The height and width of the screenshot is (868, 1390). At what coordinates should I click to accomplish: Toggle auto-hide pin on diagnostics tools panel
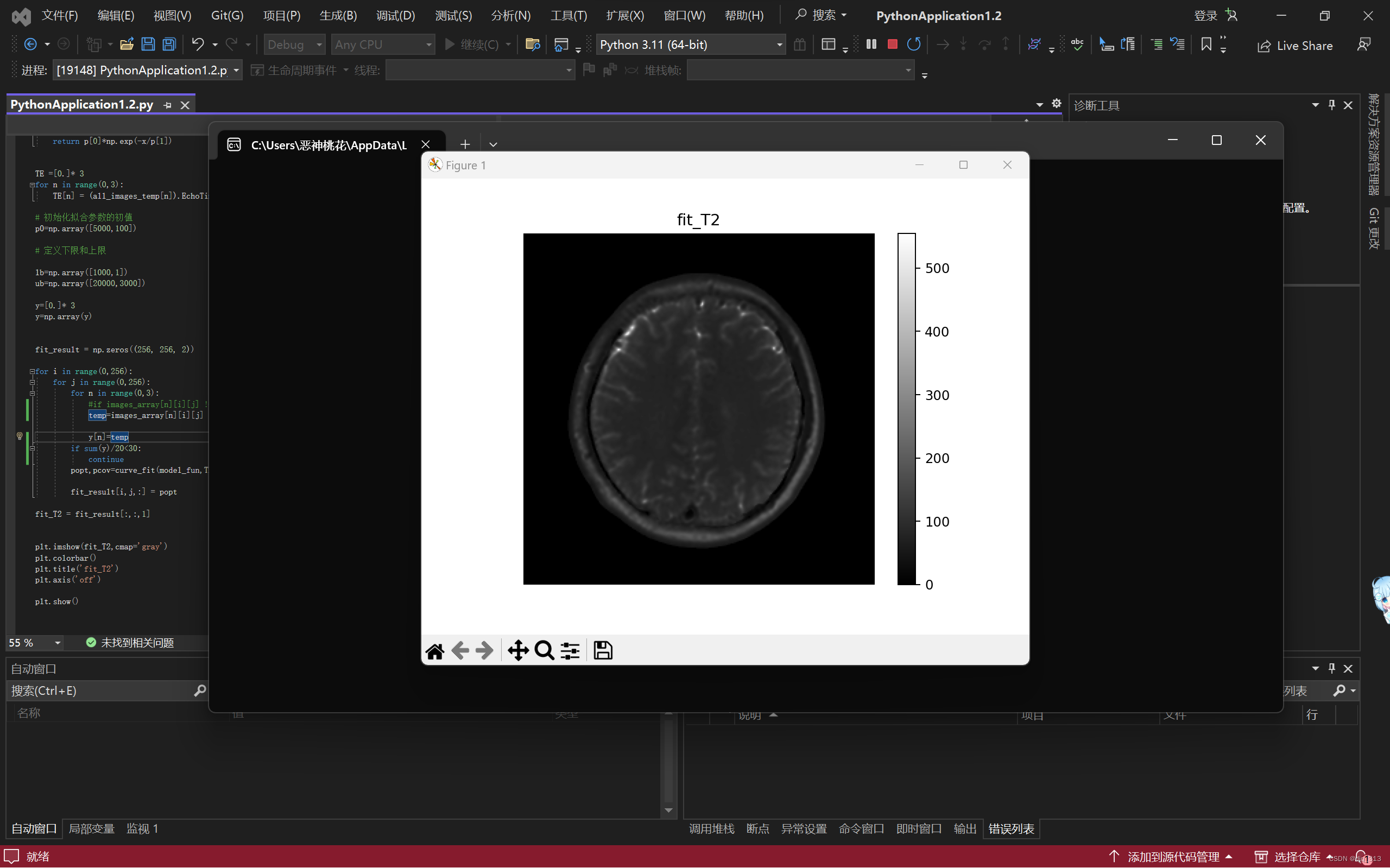[1331, 105]
